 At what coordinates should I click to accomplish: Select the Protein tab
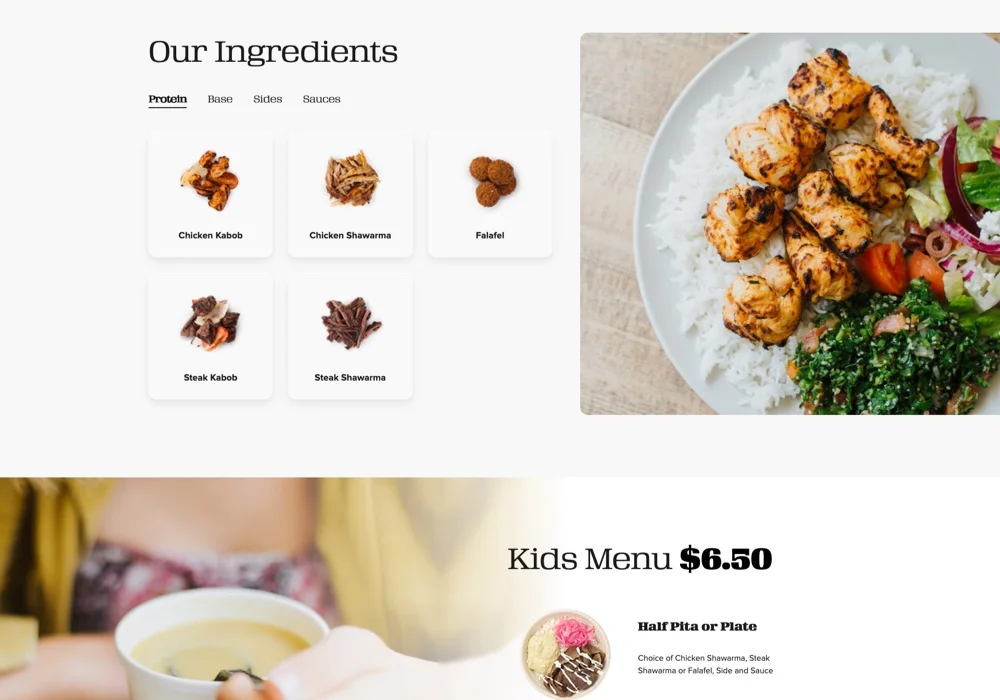[168, 99]
